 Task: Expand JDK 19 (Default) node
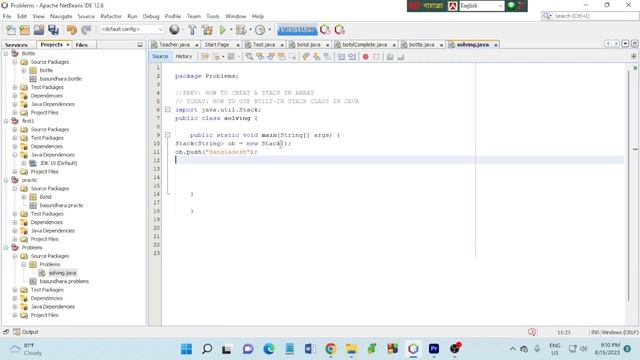[24, 163]
